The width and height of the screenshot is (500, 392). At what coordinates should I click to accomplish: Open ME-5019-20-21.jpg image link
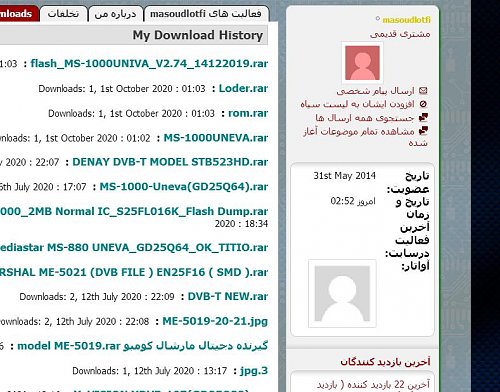215,321
